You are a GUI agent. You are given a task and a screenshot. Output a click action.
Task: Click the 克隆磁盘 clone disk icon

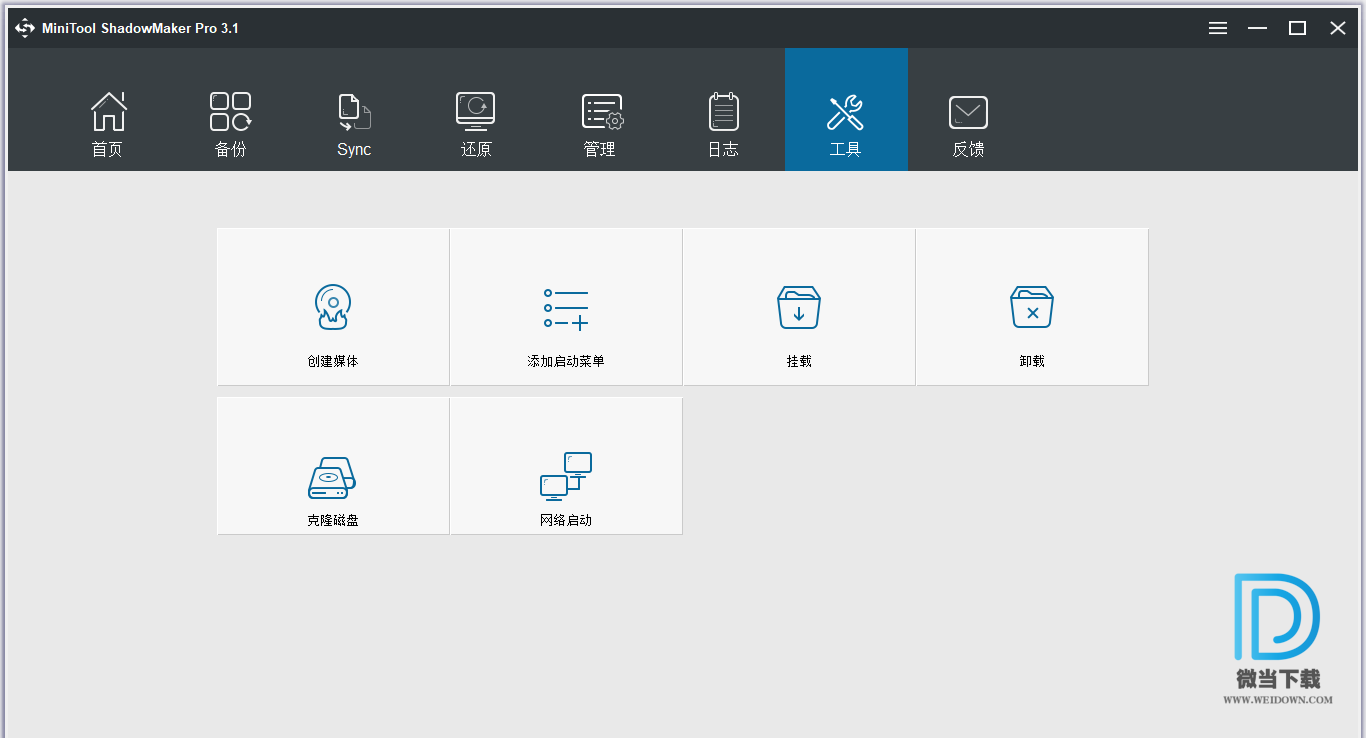click(332, 478)
